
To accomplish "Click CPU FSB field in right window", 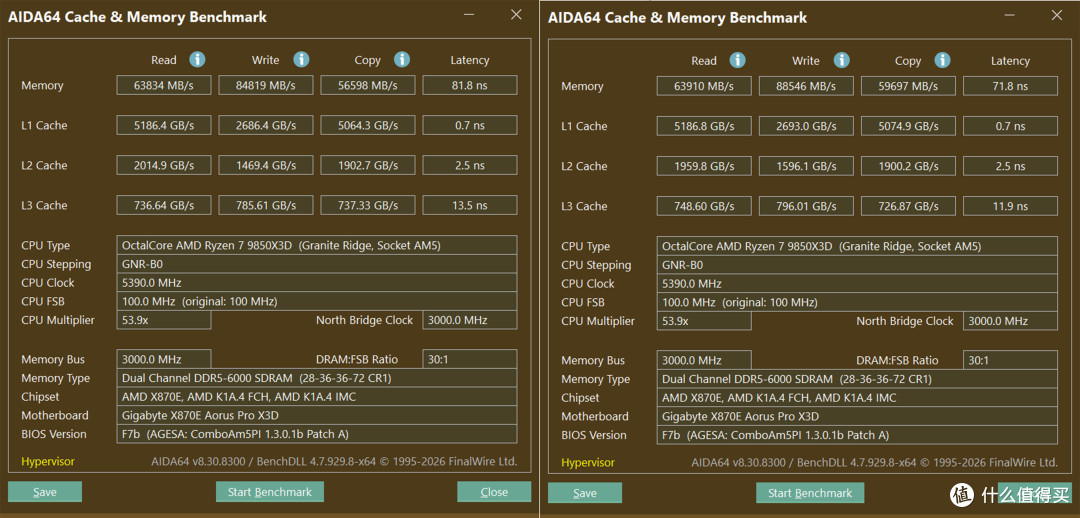I will (857, 302).
